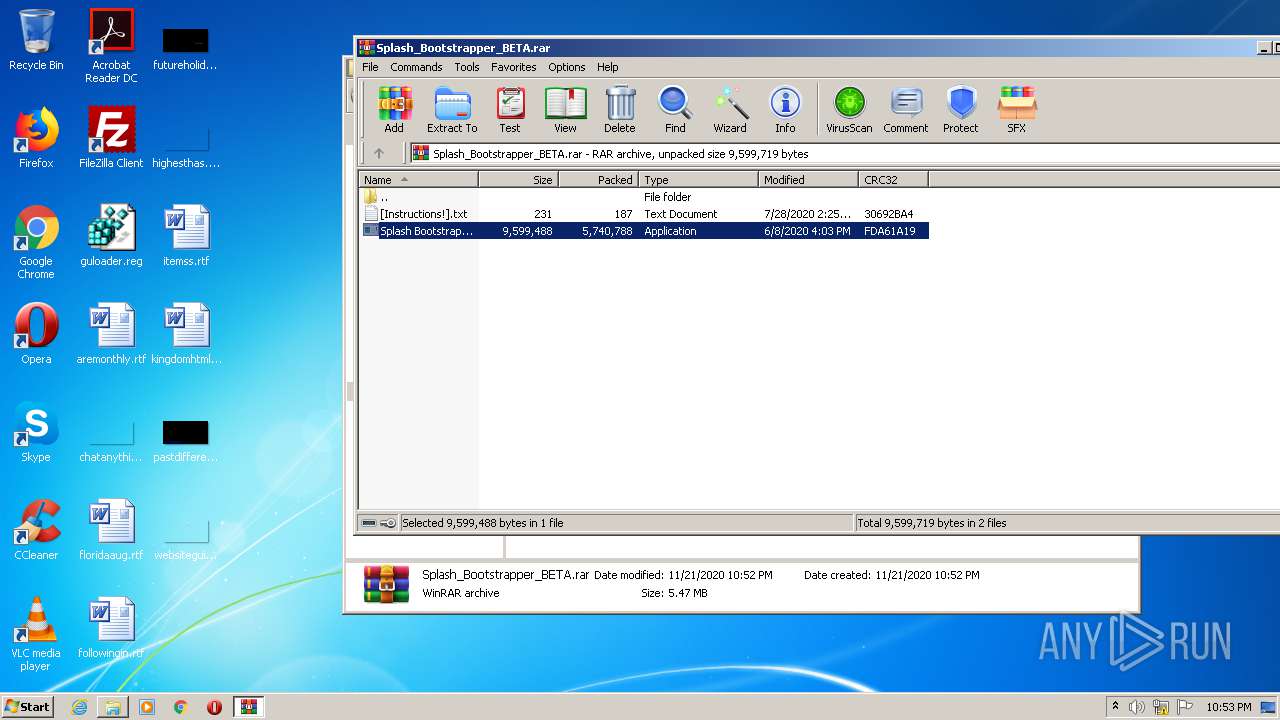Click the View toolbar icon
The image size is (1280, 720).
click(x=565, y=110)
